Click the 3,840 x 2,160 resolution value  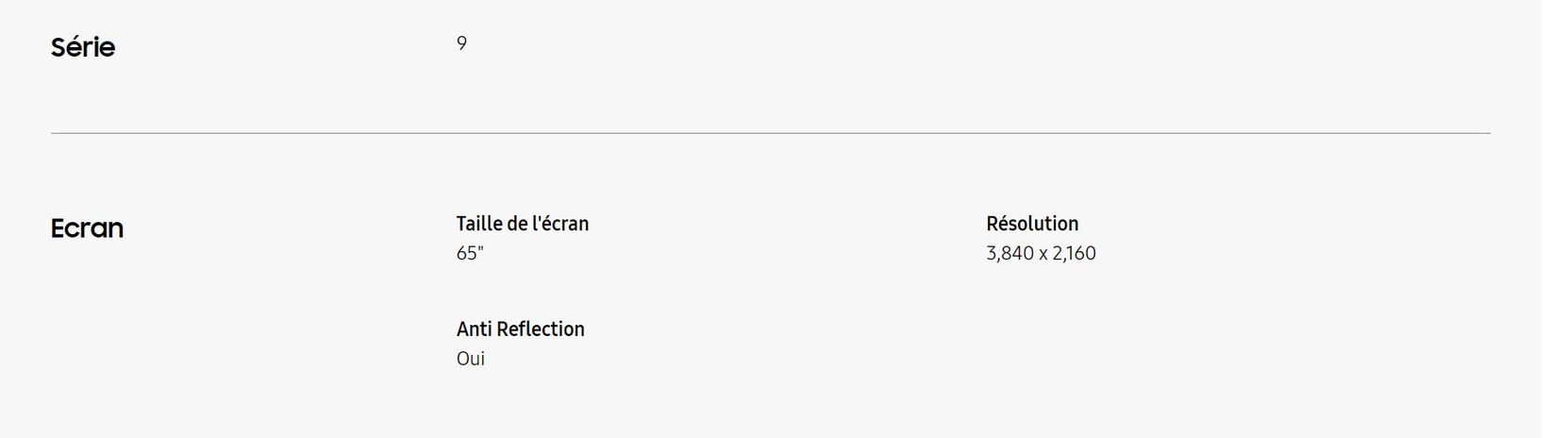click(x=1042, y=253)
